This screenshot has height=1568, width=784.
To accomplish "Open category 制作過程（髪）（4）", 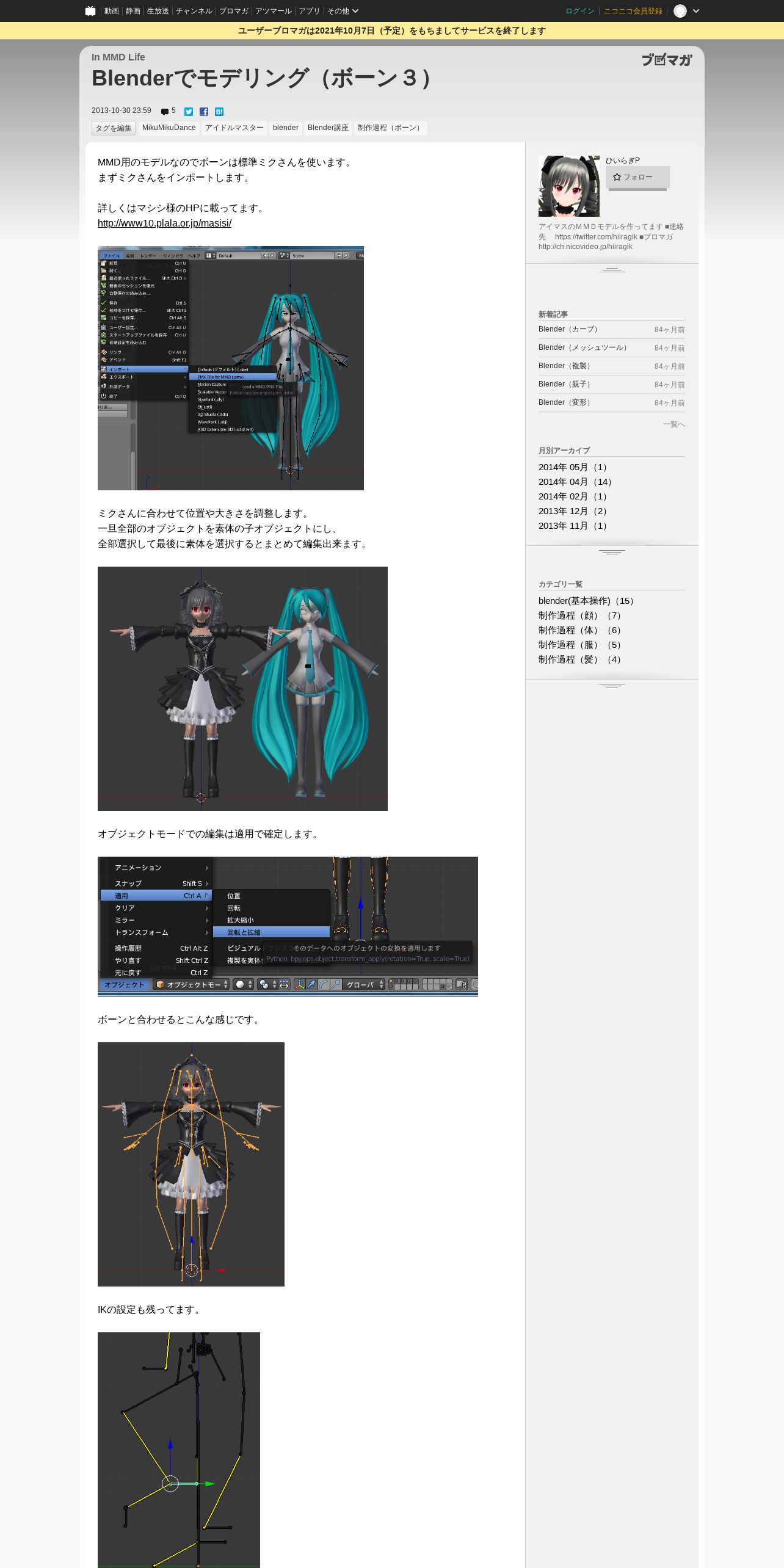I will (x=581, y=659).
